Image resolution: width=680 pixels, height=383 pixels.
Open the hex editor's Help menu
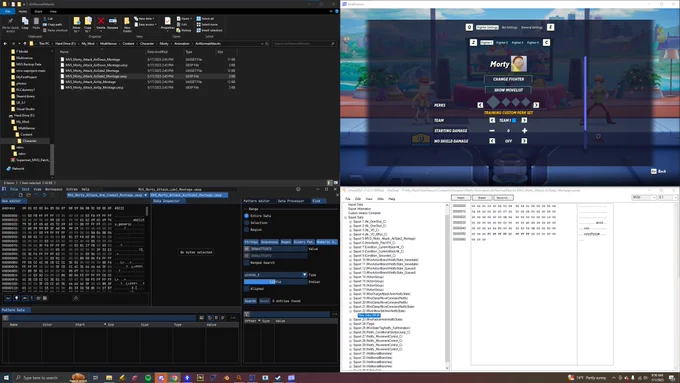[x=85, y=189]
